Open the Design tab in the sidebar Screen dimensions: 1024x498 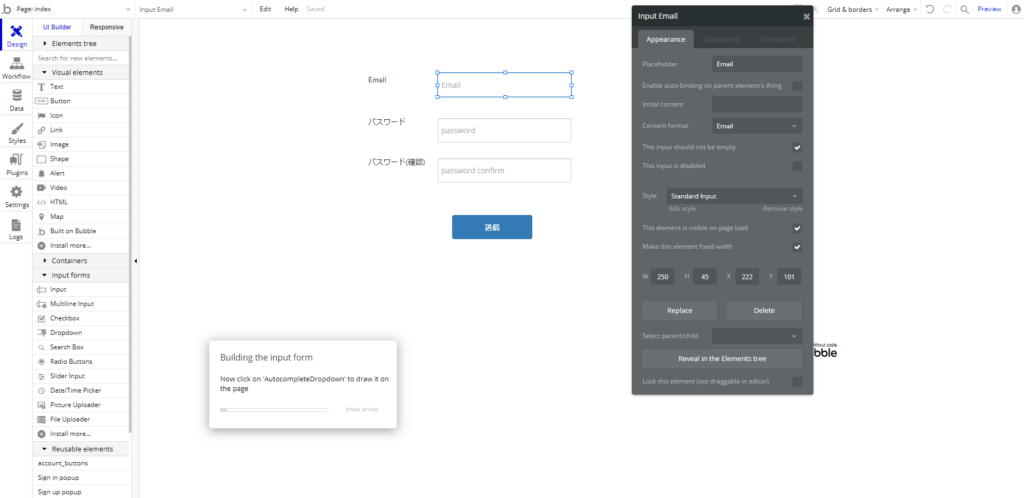pos(16,35)
